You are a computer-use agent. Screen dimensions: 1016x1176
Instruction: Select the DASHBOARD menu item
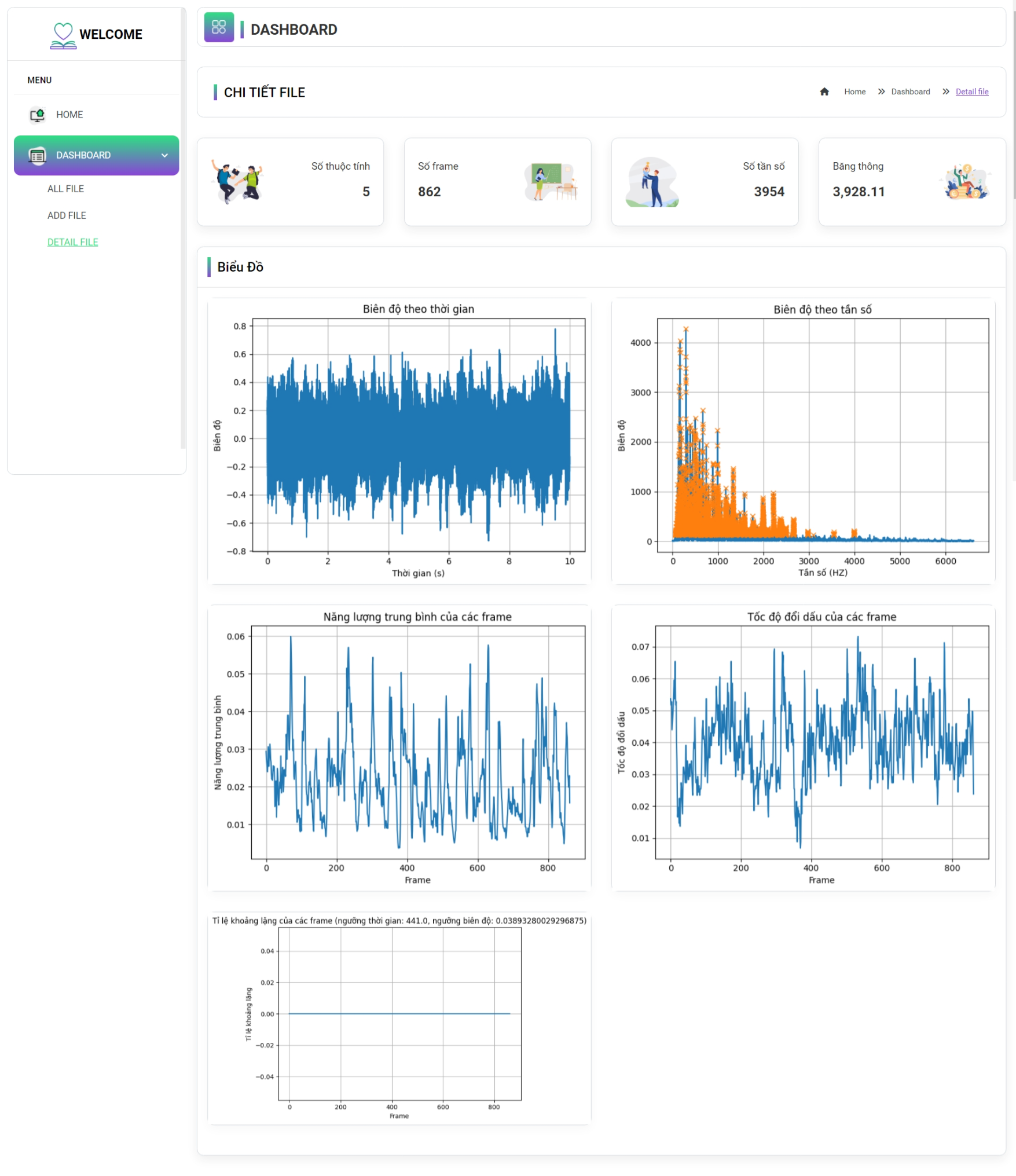click(96, 155)
